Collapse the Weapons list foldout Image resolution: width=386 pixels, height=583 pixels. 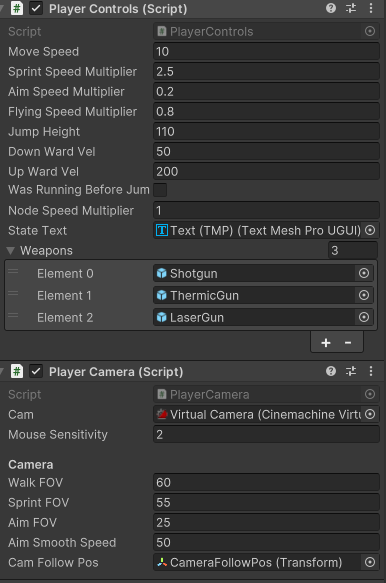click(x=10, y=251)
